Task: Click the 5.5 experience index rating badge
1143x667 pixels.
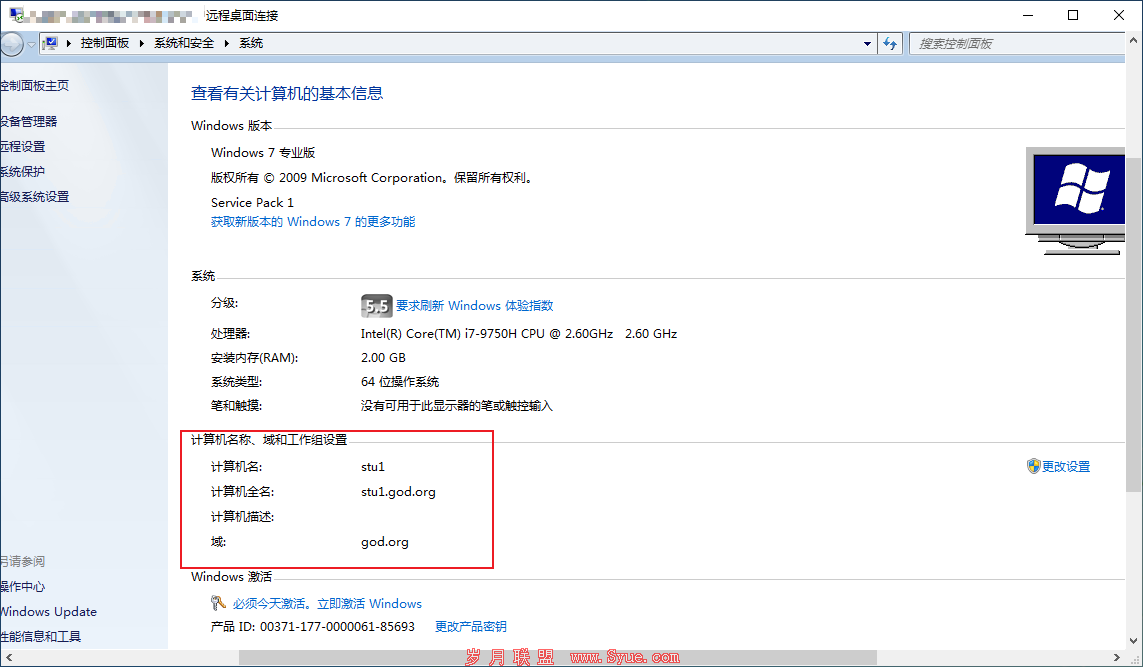Action: click(x=376, y=306)
